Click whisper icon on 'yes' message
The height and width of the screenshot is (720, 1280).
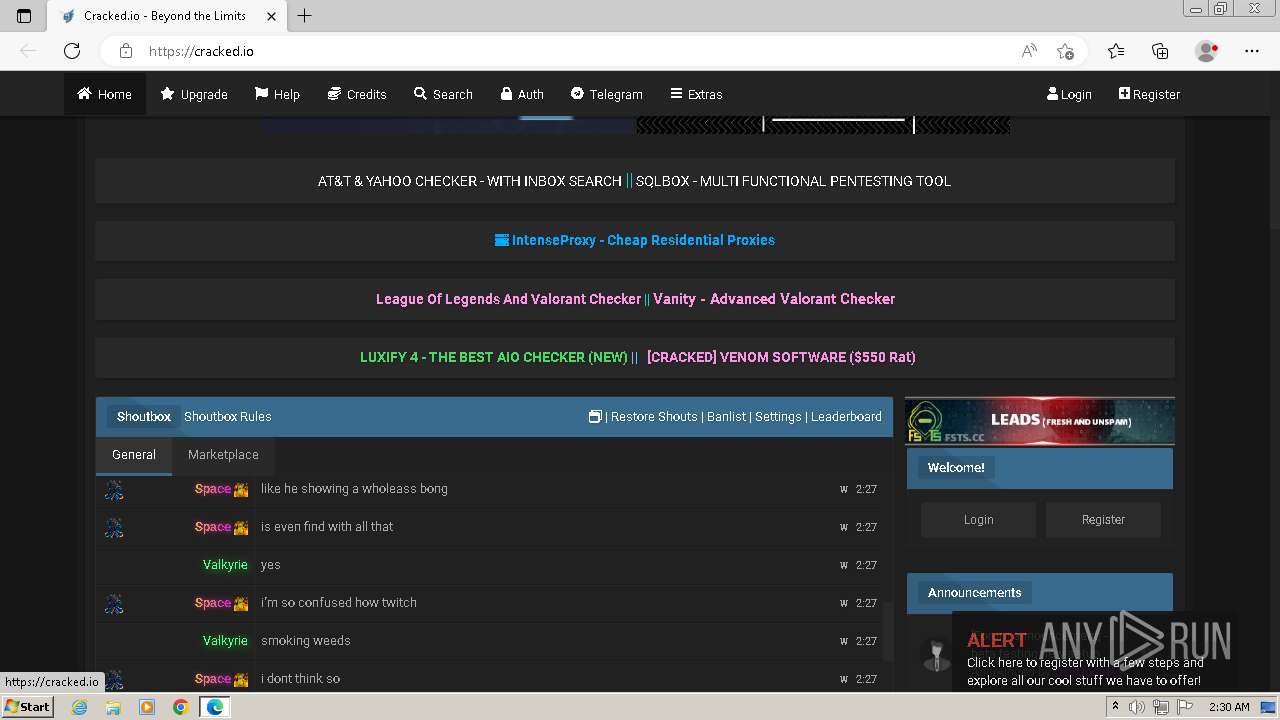pos(844,565)
